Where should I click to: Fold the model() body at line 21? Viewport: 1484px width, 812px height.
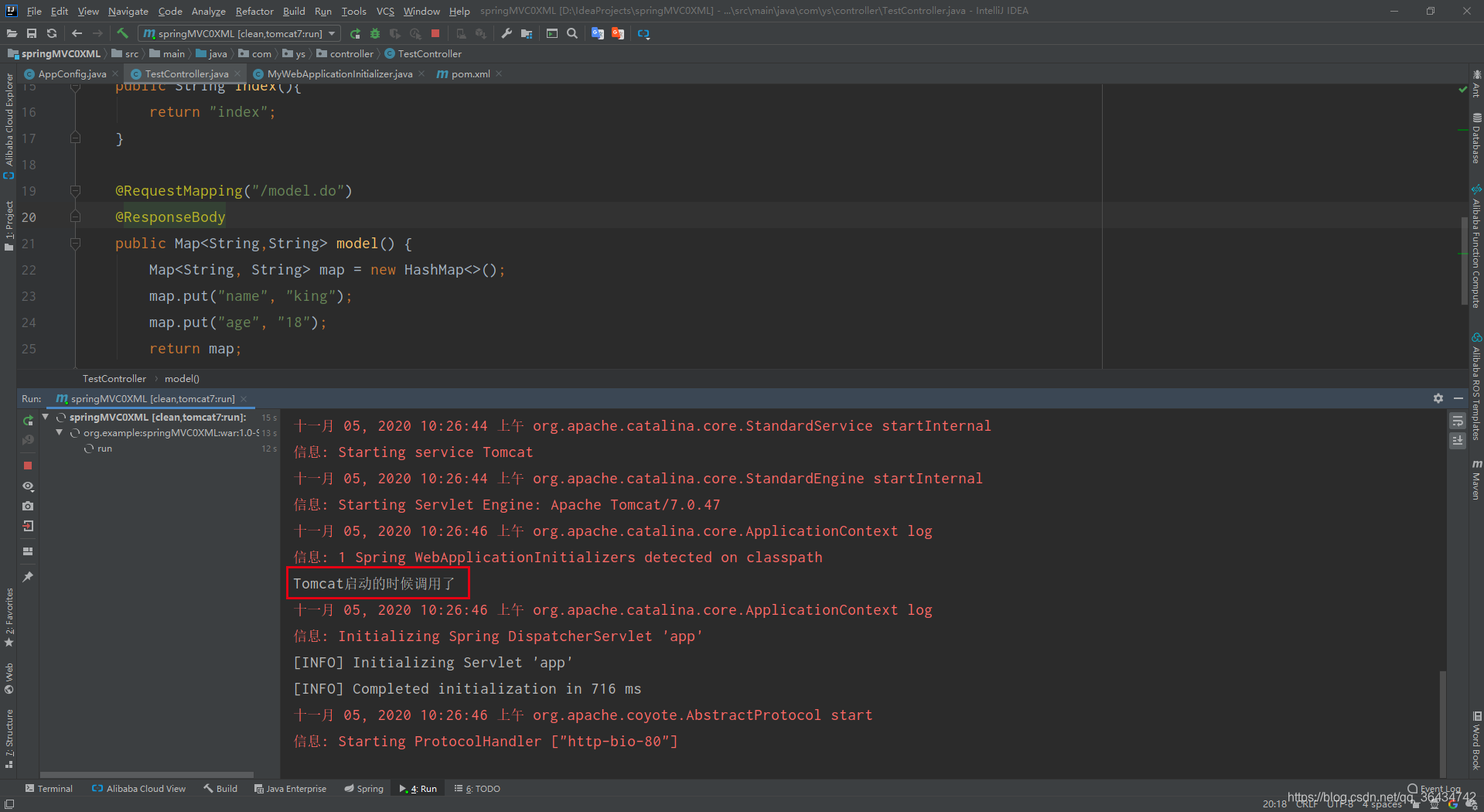(75, 243)
